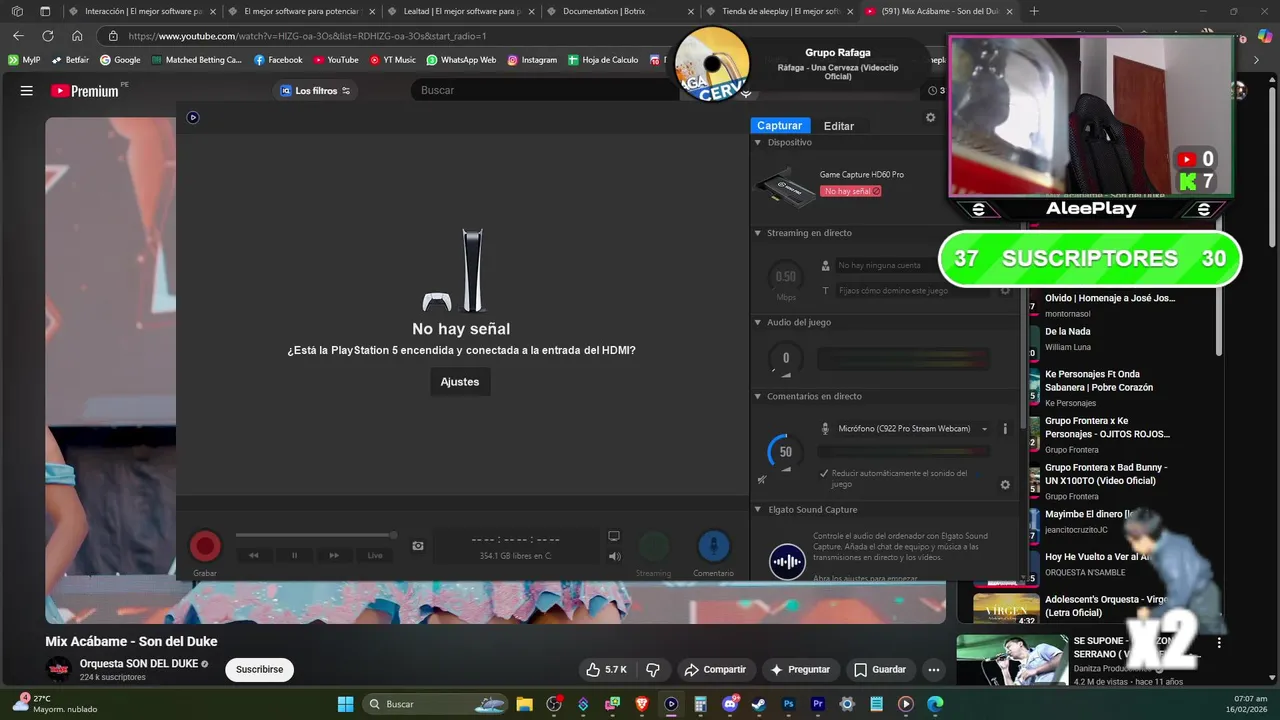The image size is (1280, 720).
Task: Click the small play logo in capture window
Action: pos(193,117)
